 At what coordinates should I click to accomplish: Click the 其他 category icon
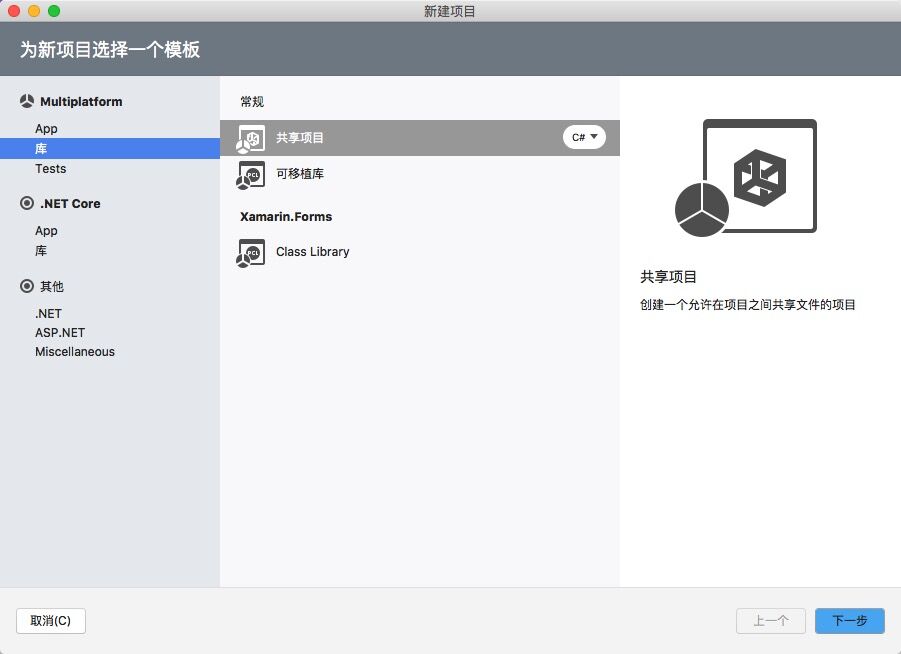click(26, 286)
